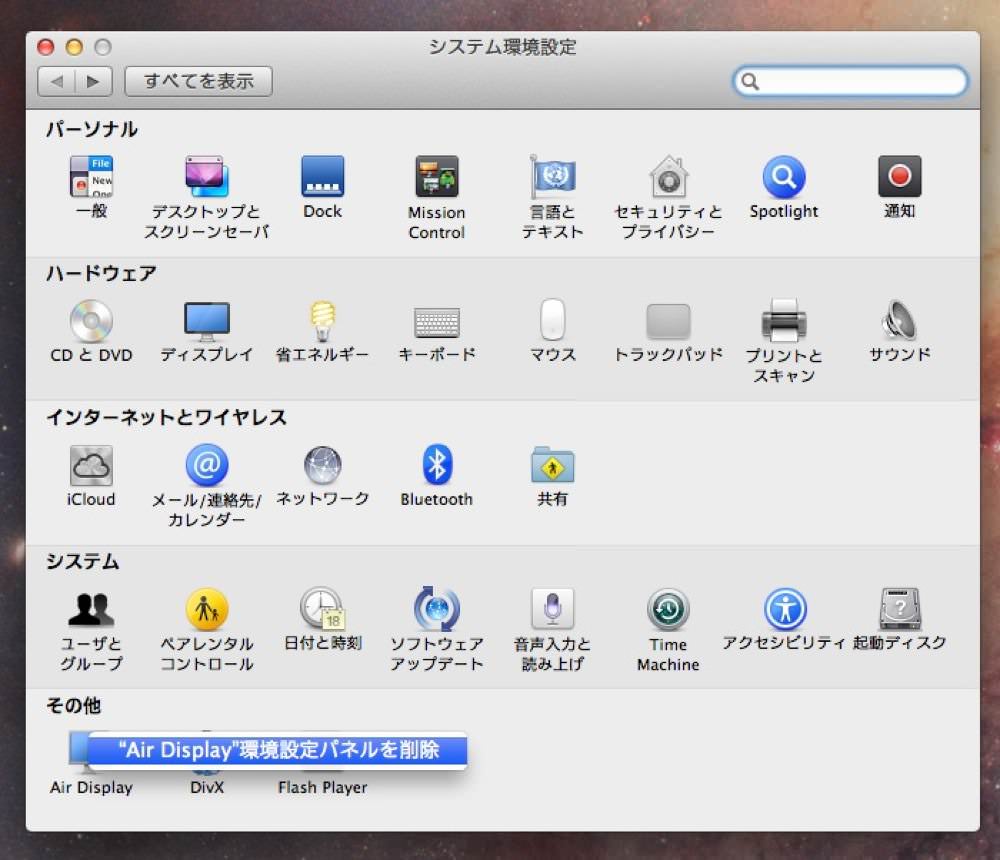The height and width of the screenshot is (860, 1000).
Task: Open Spotlight preferences
Action: [x=784, y=176]
